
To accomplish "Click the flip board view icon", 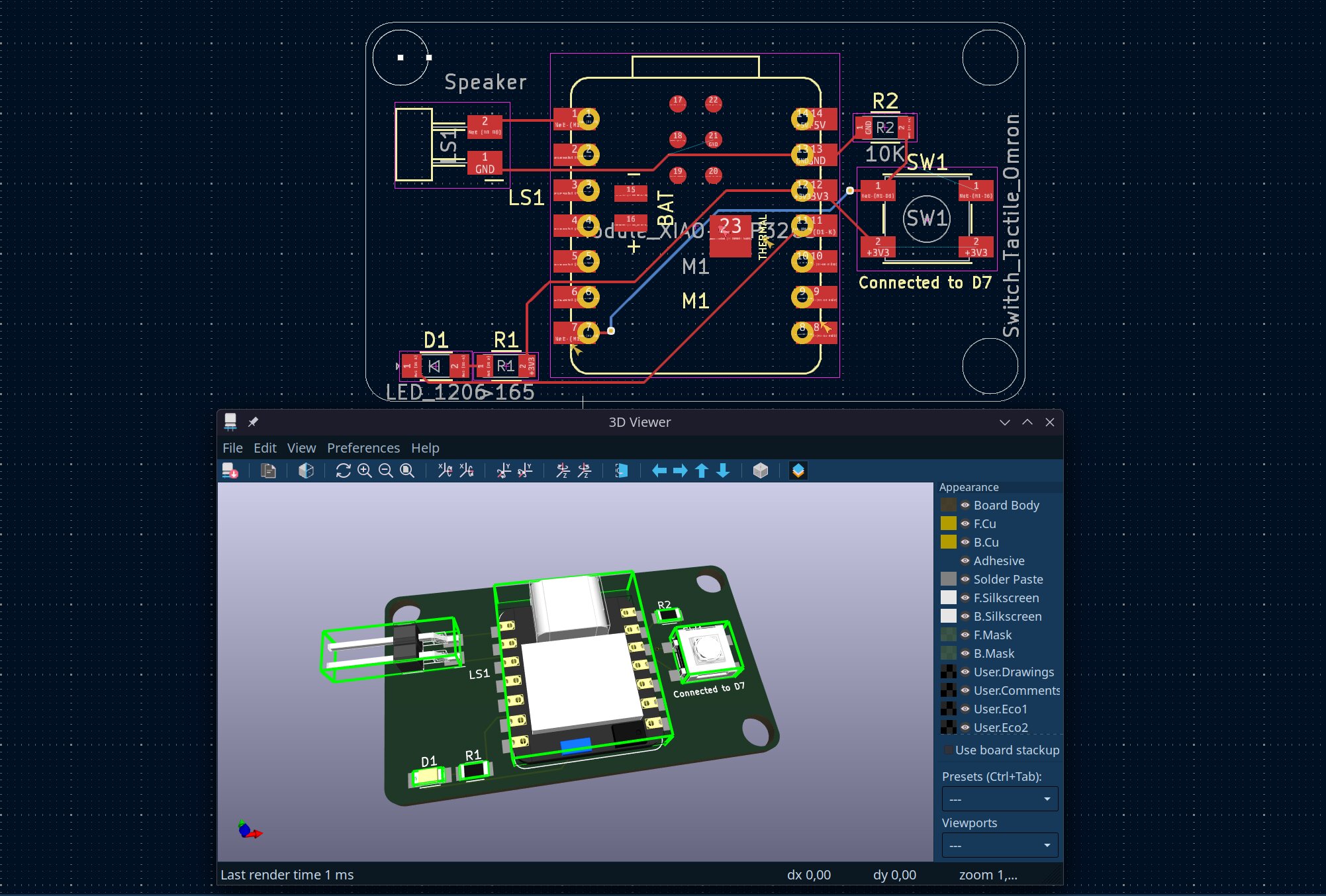I will [x=621, y=470].
